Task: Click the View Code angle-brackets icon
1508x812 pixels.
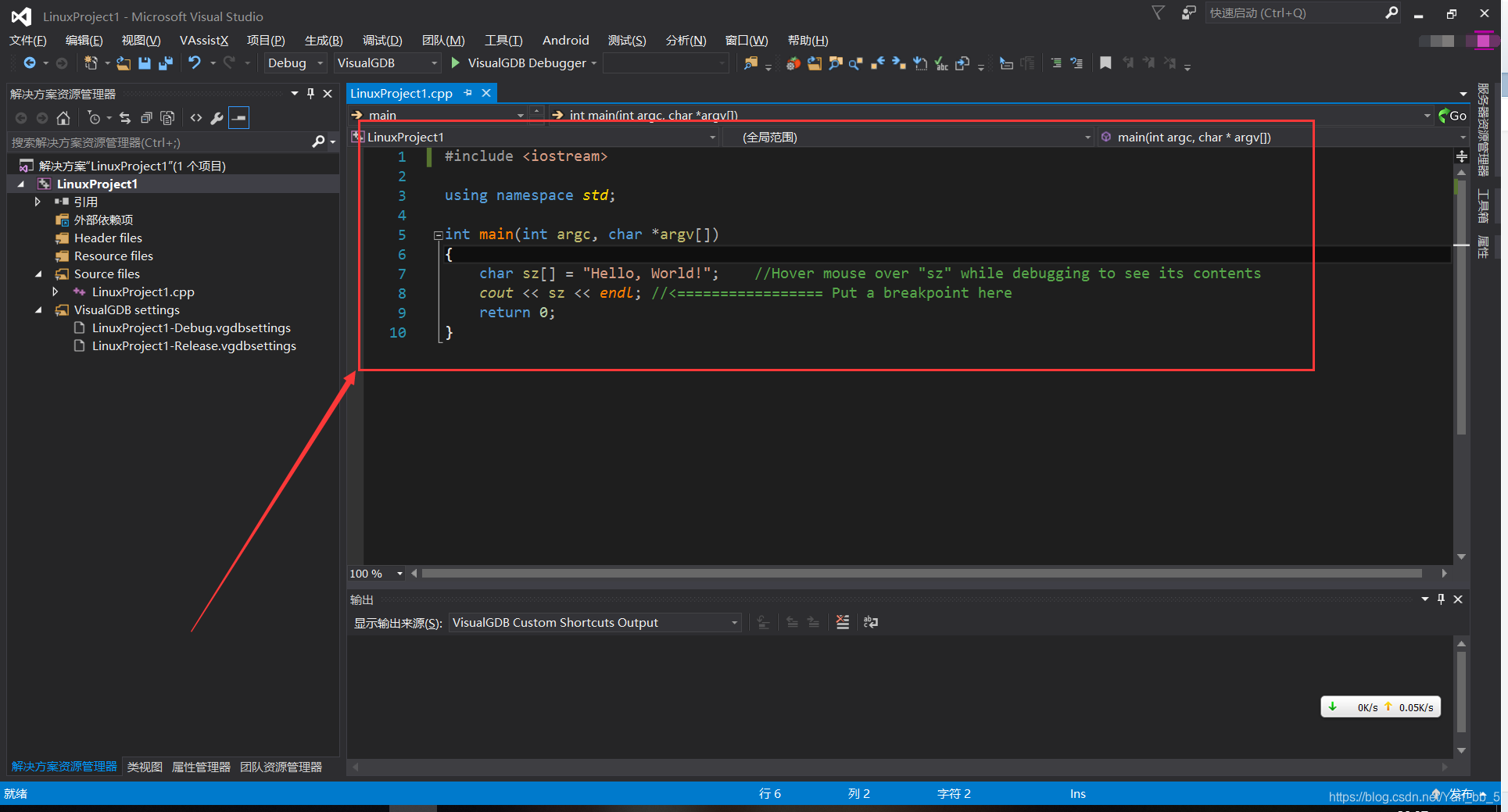Action: [196, 118]
